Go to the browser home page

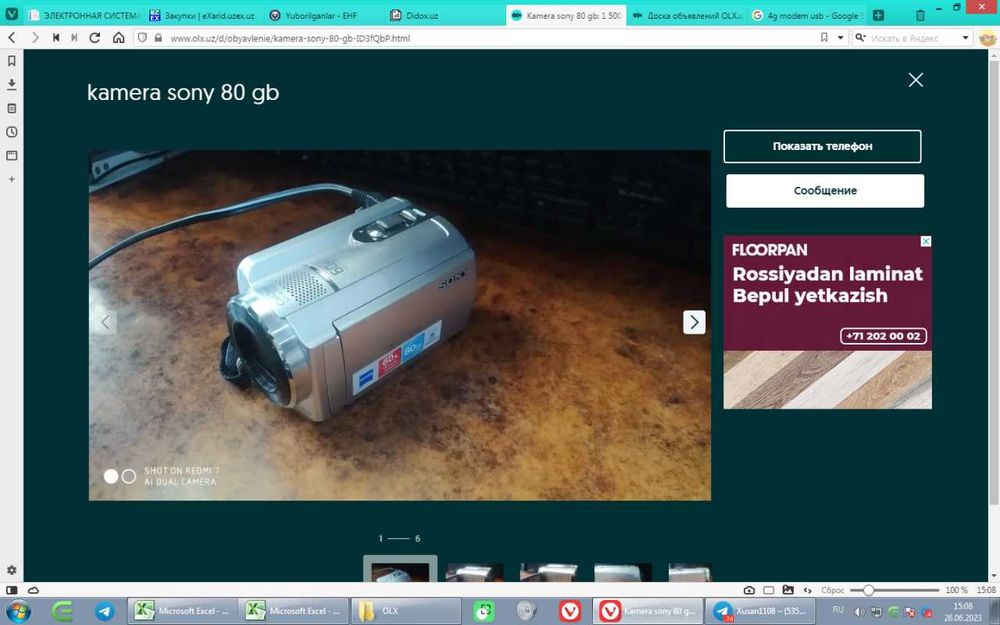pos(119,38)
